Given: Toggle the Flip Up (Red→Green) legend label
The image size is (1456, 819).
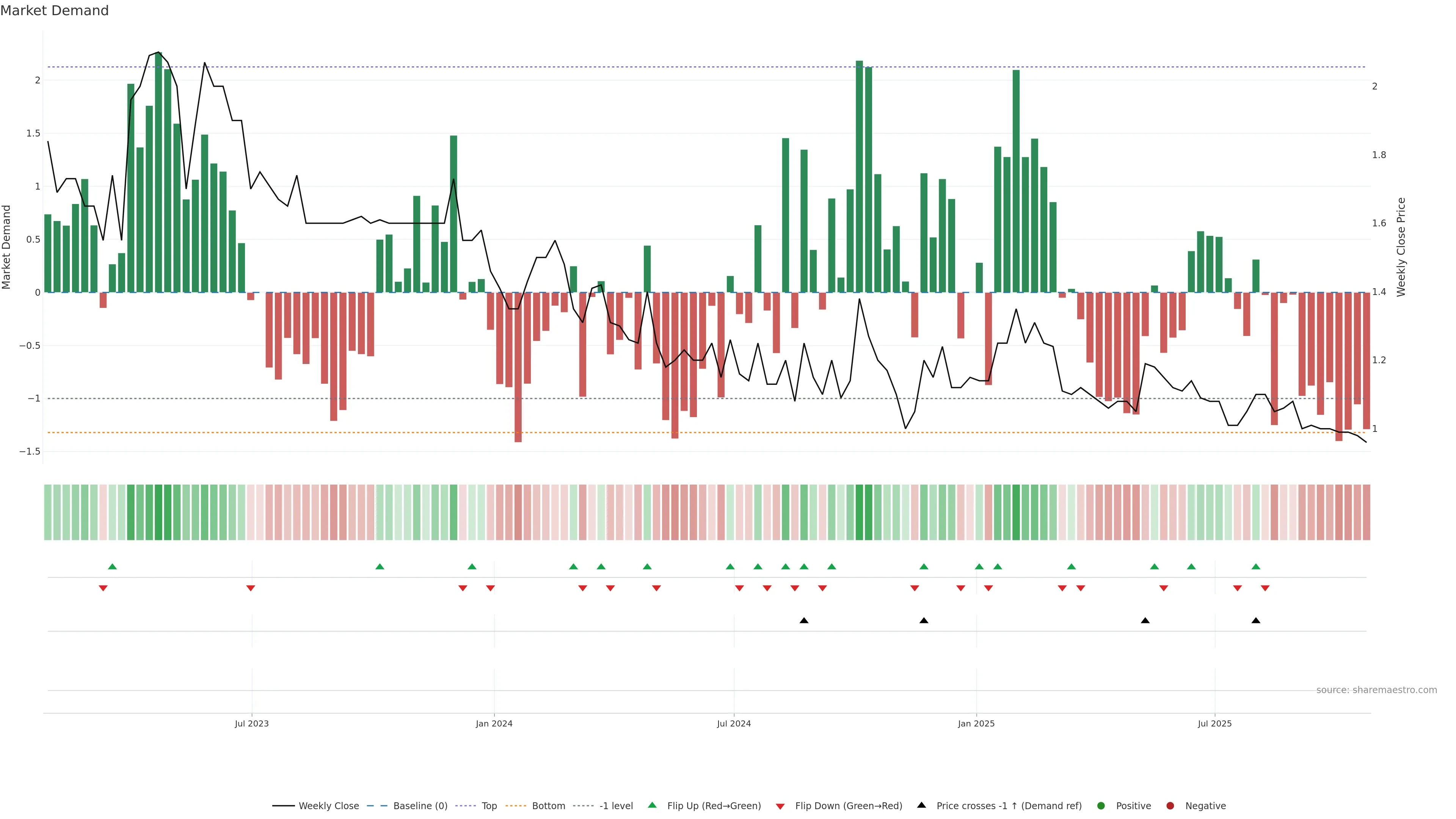Looking at the screenshot, I should [x=714, y=806].
